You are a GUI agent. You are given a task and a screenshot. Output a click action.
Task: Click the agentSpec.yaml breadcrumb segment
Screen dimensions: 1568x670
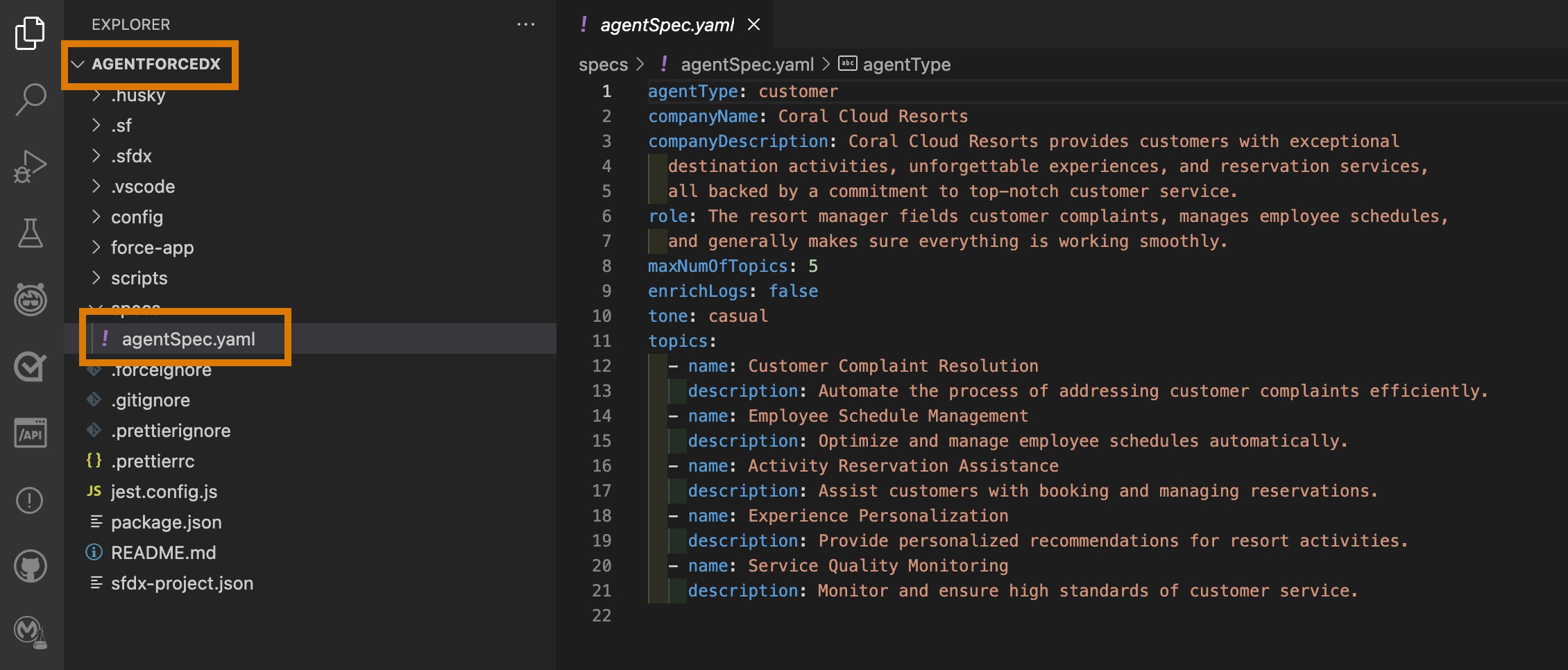tap(747, 65)
